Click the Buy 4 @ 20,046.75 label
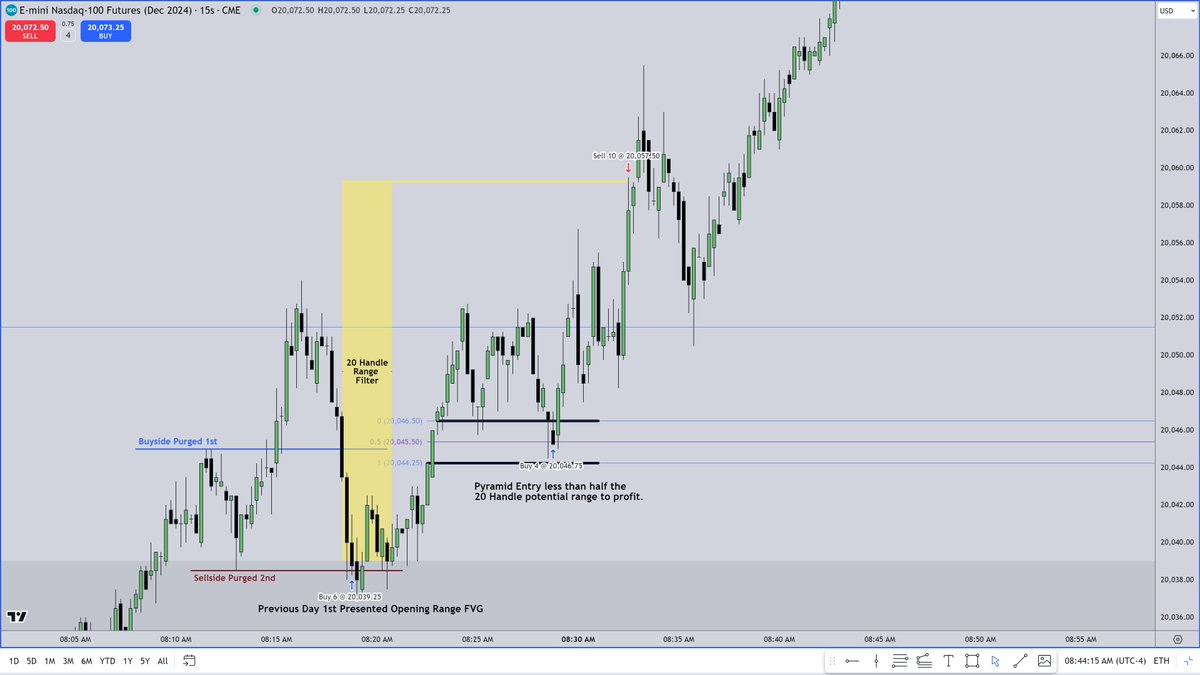The width and height of the screenshot is (1200, 675). point(552,465)
